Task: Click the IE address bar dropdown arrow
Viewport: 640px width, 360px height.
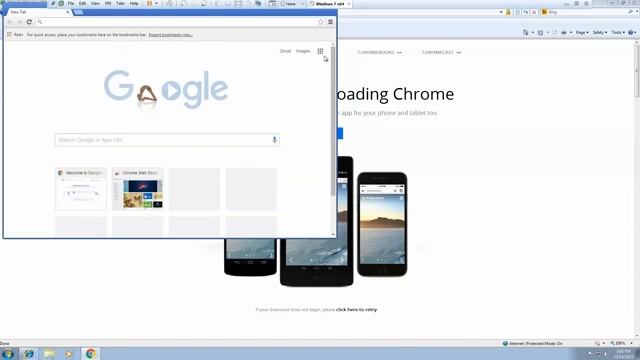Action: (501, 12)
